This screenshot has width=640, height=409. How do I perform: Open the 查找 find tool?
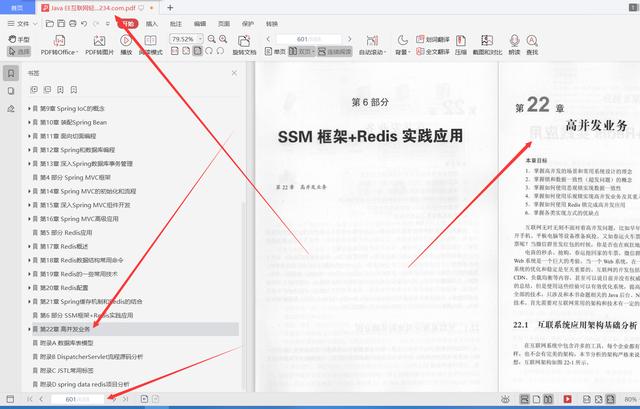coord(532,45)
